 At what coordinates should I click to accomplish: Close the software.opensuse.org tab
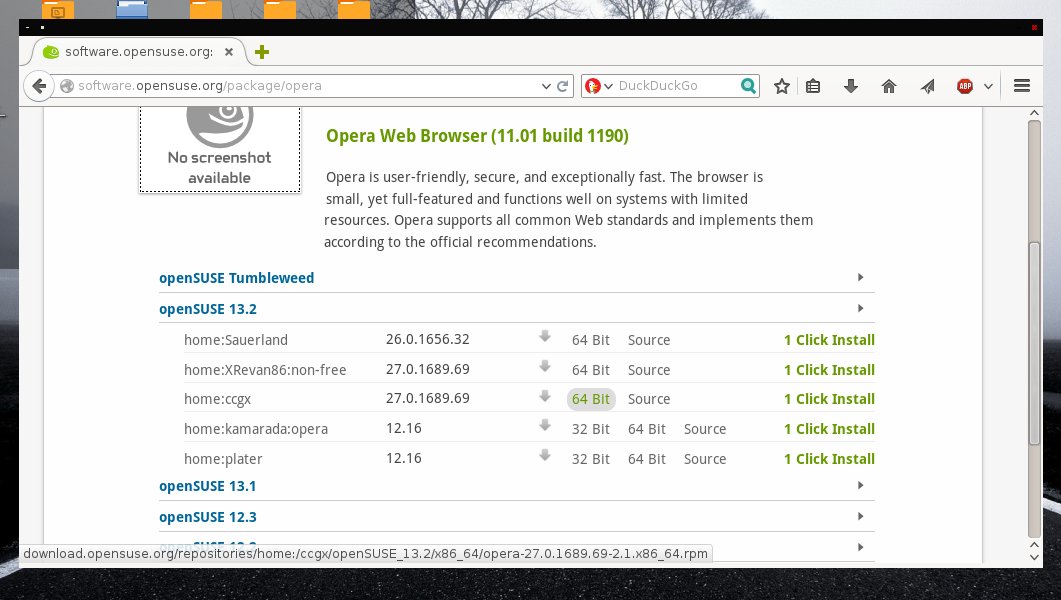[x=229, y=51]
